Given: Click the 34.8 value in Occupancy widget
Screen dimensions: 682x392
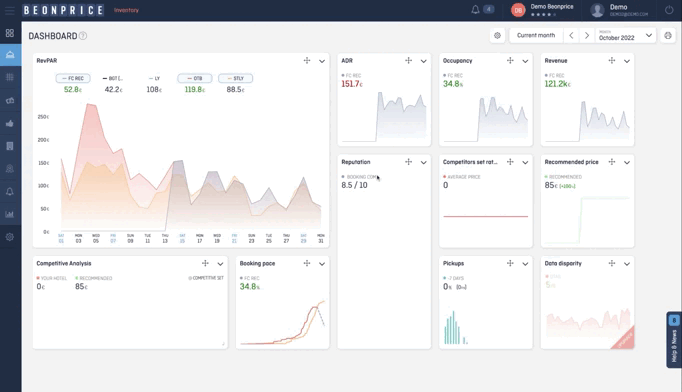Looking at the screenshot, I should [x=453, y=84].
